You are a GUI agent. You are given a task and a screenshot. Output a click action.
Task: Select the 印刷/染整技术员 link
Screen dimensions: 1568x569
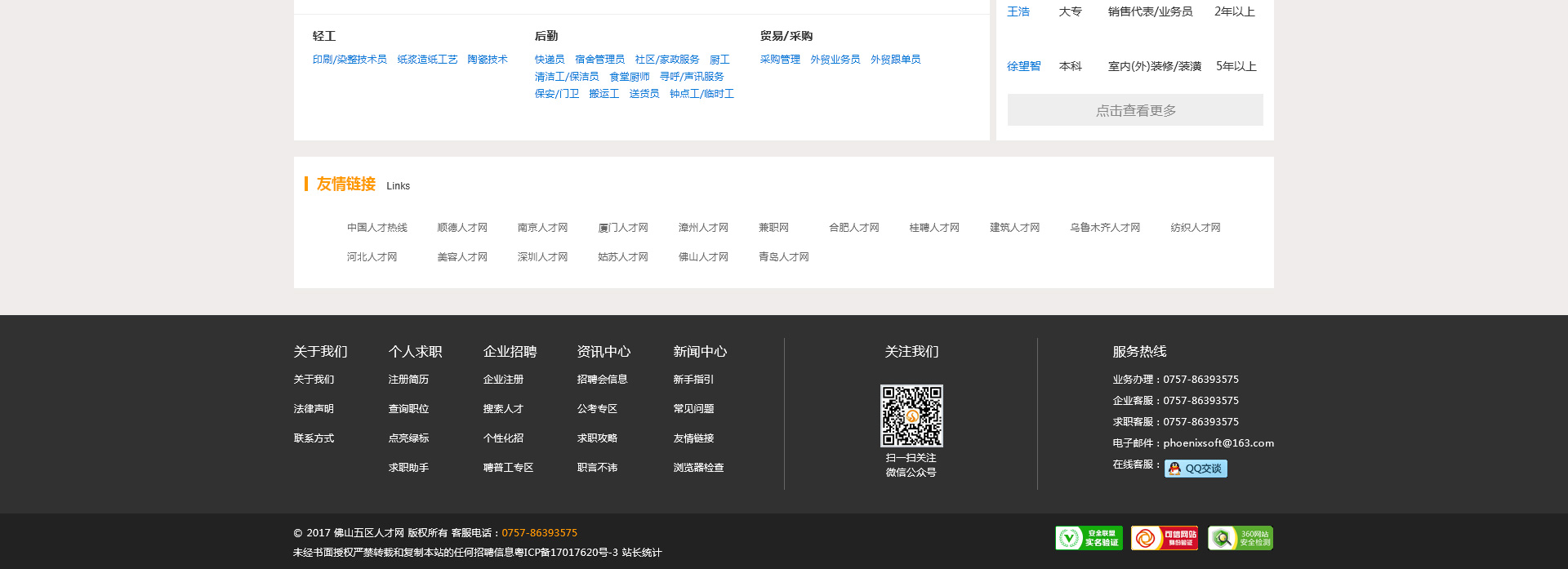point(350,60)
